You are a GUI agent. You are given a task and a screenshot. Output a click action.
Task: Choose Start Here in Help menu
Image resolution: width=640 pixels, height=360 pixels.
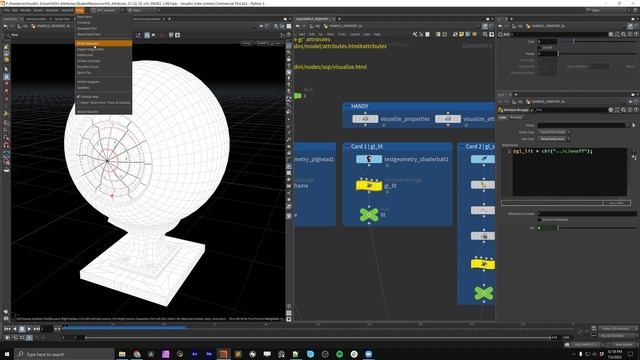coord(85,17)
